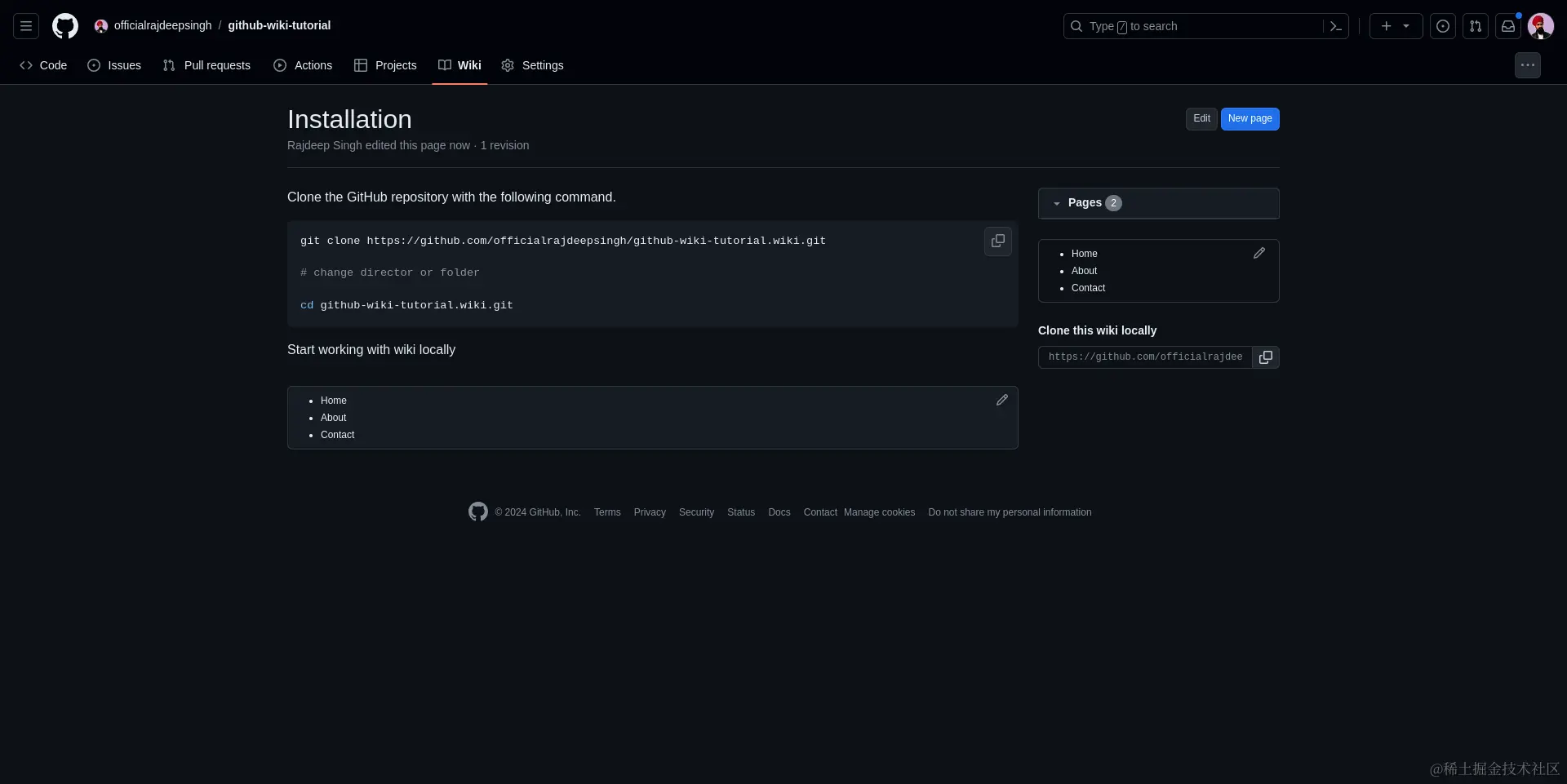Click Do not share my personal information
This screenshot has width=1567, height=784.
tap(1010, 512)
